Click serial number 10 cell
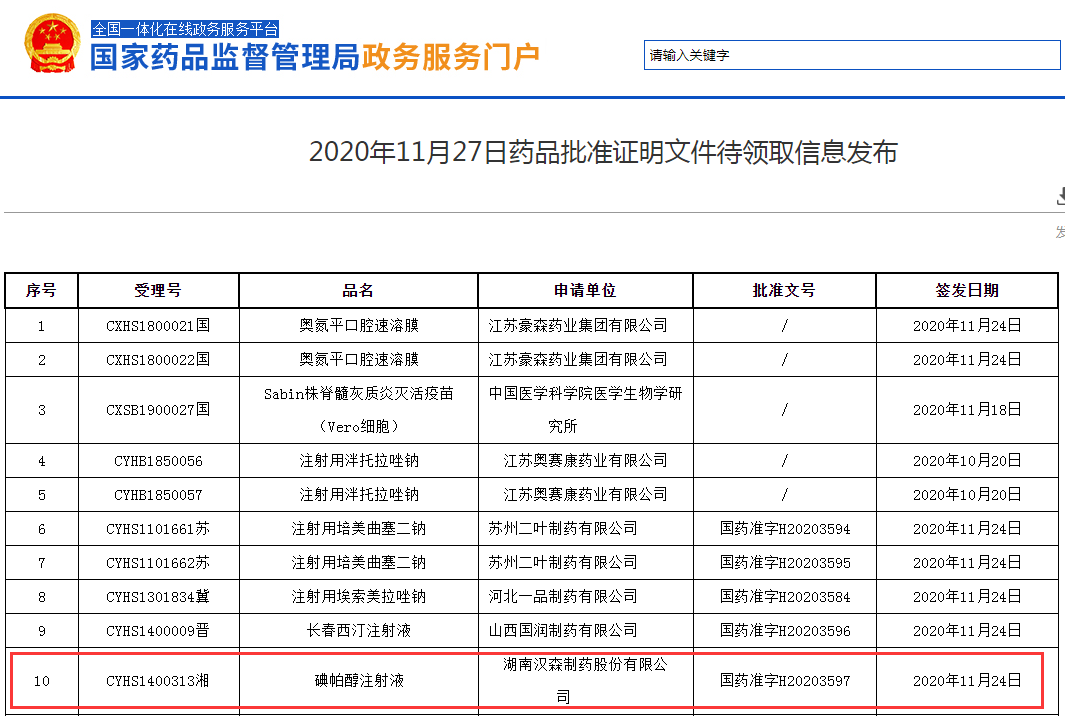 point(41,681)
